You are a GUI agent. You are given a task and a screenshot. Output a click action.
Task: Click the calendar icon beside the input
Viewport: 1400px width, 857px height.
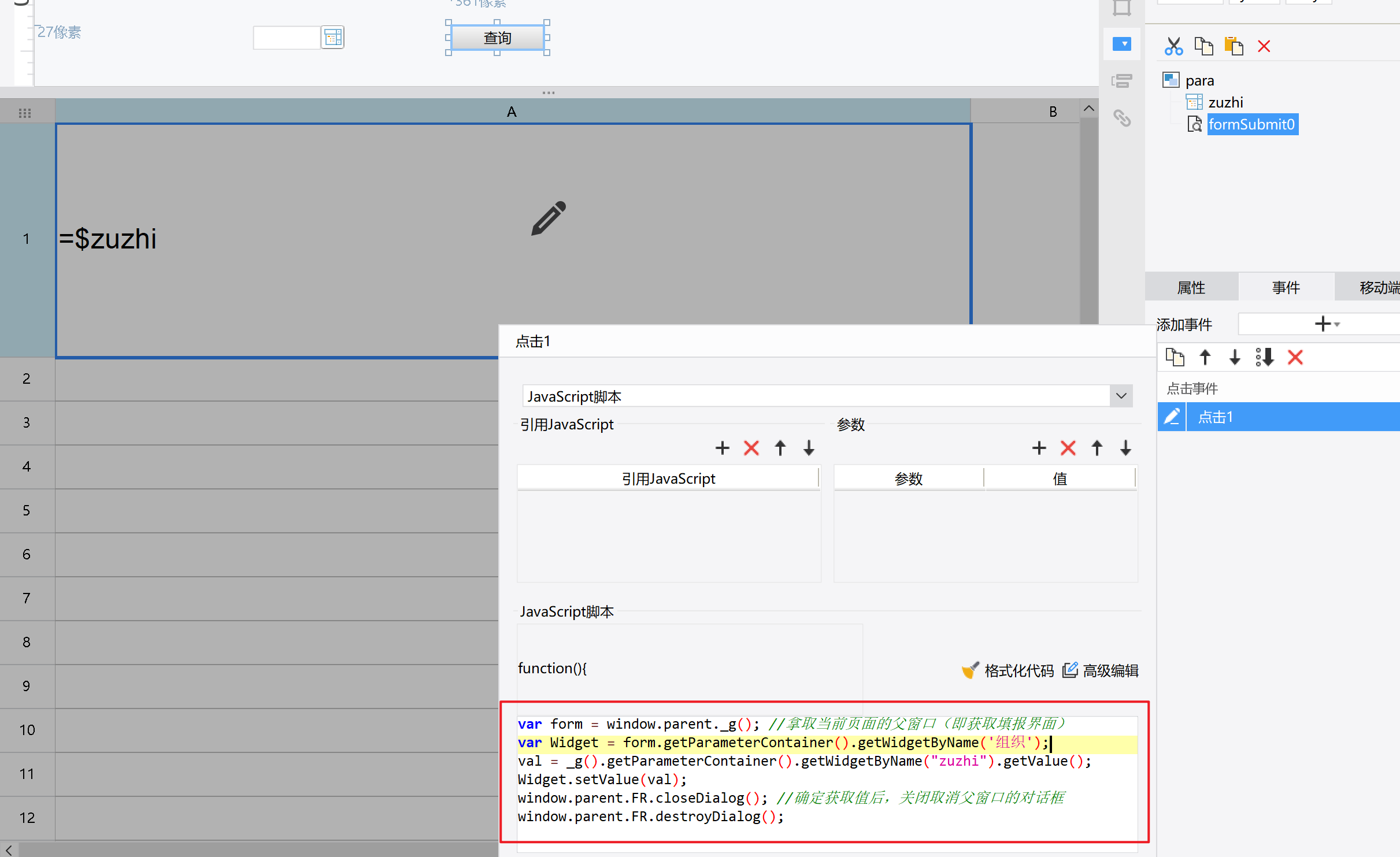pyautogui.click(x=333, y=38)
